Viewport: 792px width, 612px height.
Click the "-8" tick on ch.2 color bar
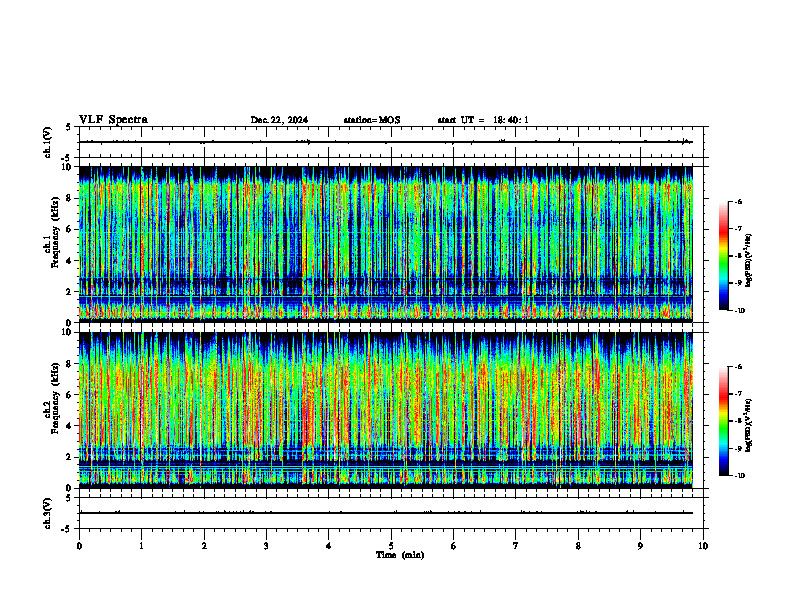pos(738,421)
